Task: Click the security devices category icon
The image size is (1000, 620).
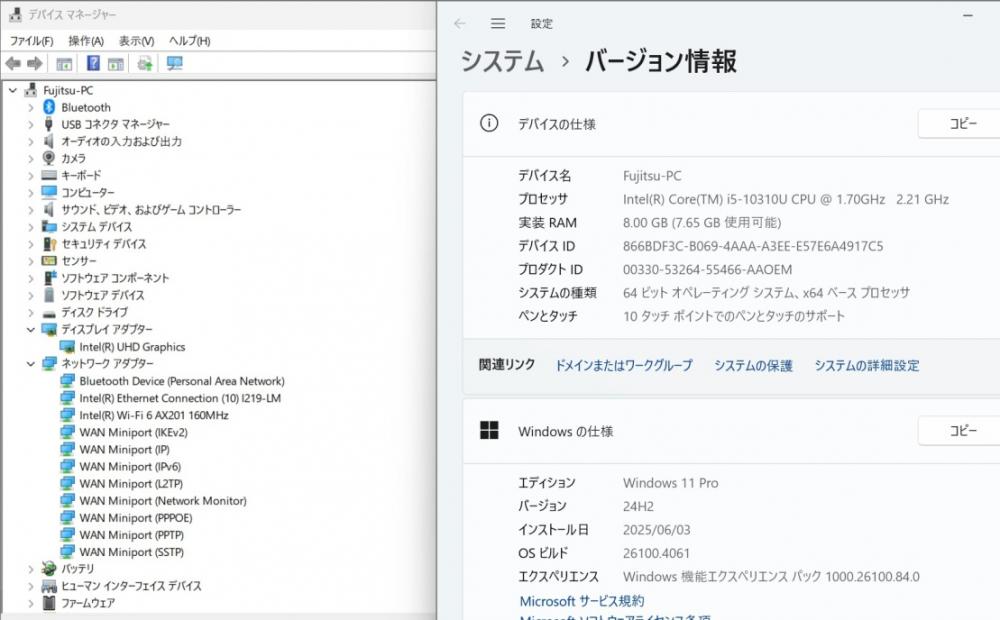Action: [x=49, y=244]
